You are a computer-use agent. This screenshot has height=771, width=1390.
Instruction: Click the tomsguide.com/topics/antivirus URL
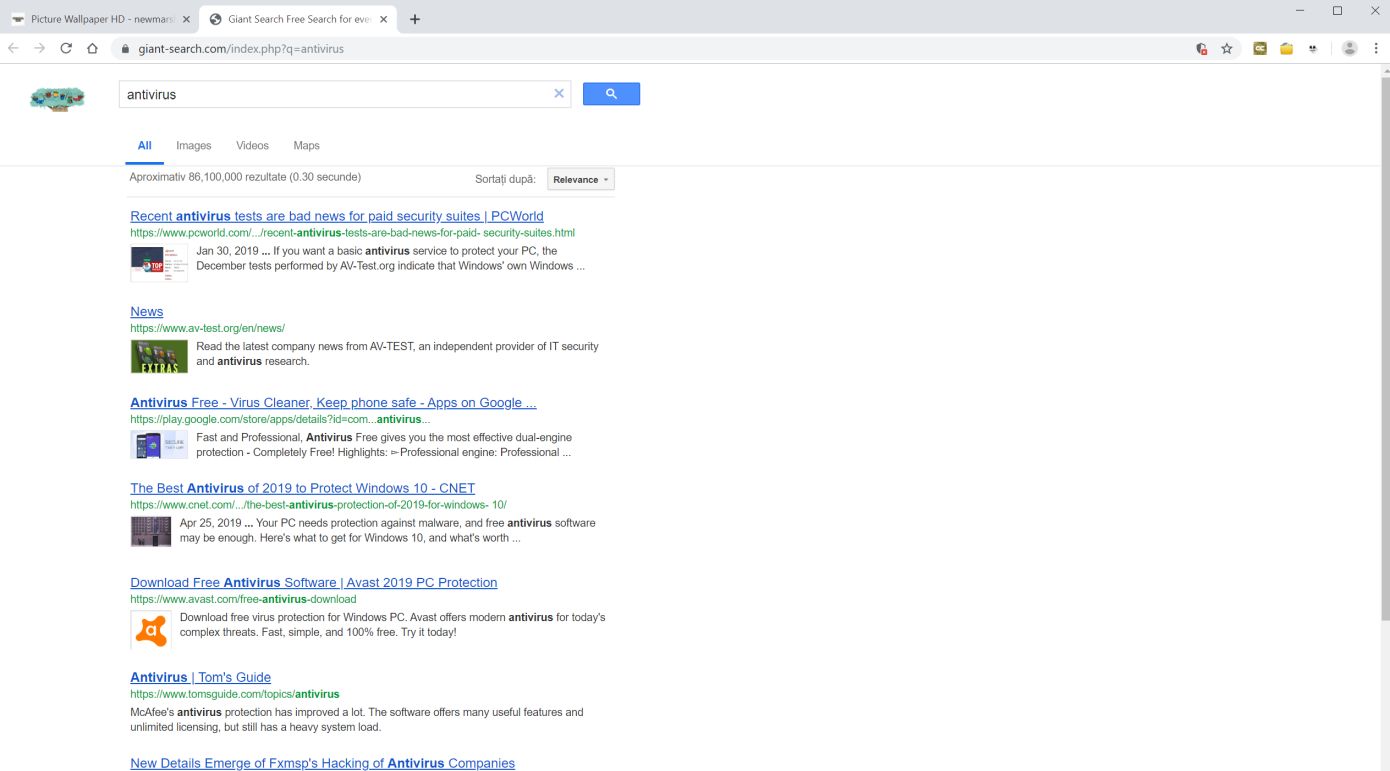click(235, 694)
